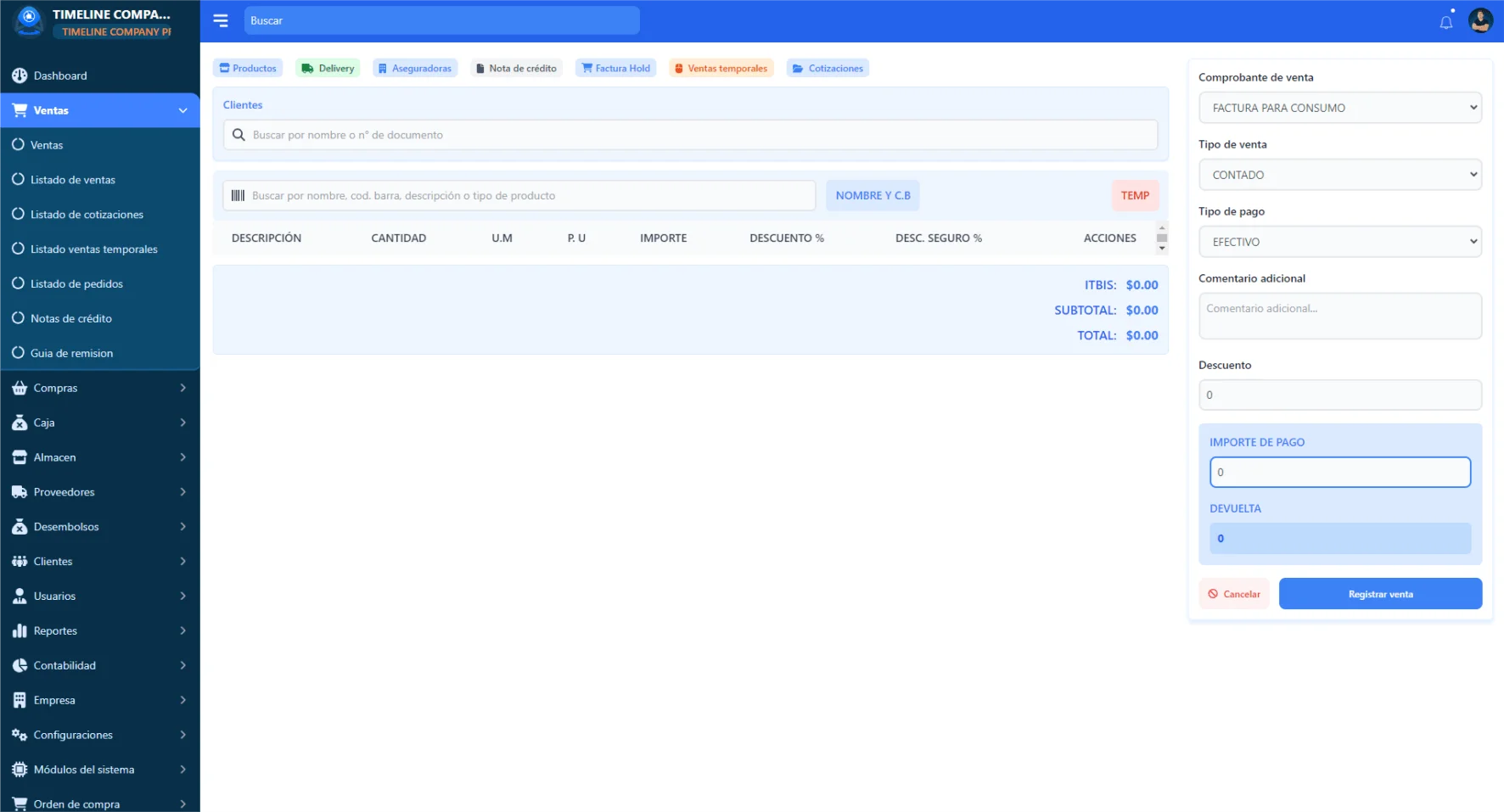Click the Dashboard gauge icon
This screenshot has width=1504, height=812.
pyautogui.click(x=20, y=76)
